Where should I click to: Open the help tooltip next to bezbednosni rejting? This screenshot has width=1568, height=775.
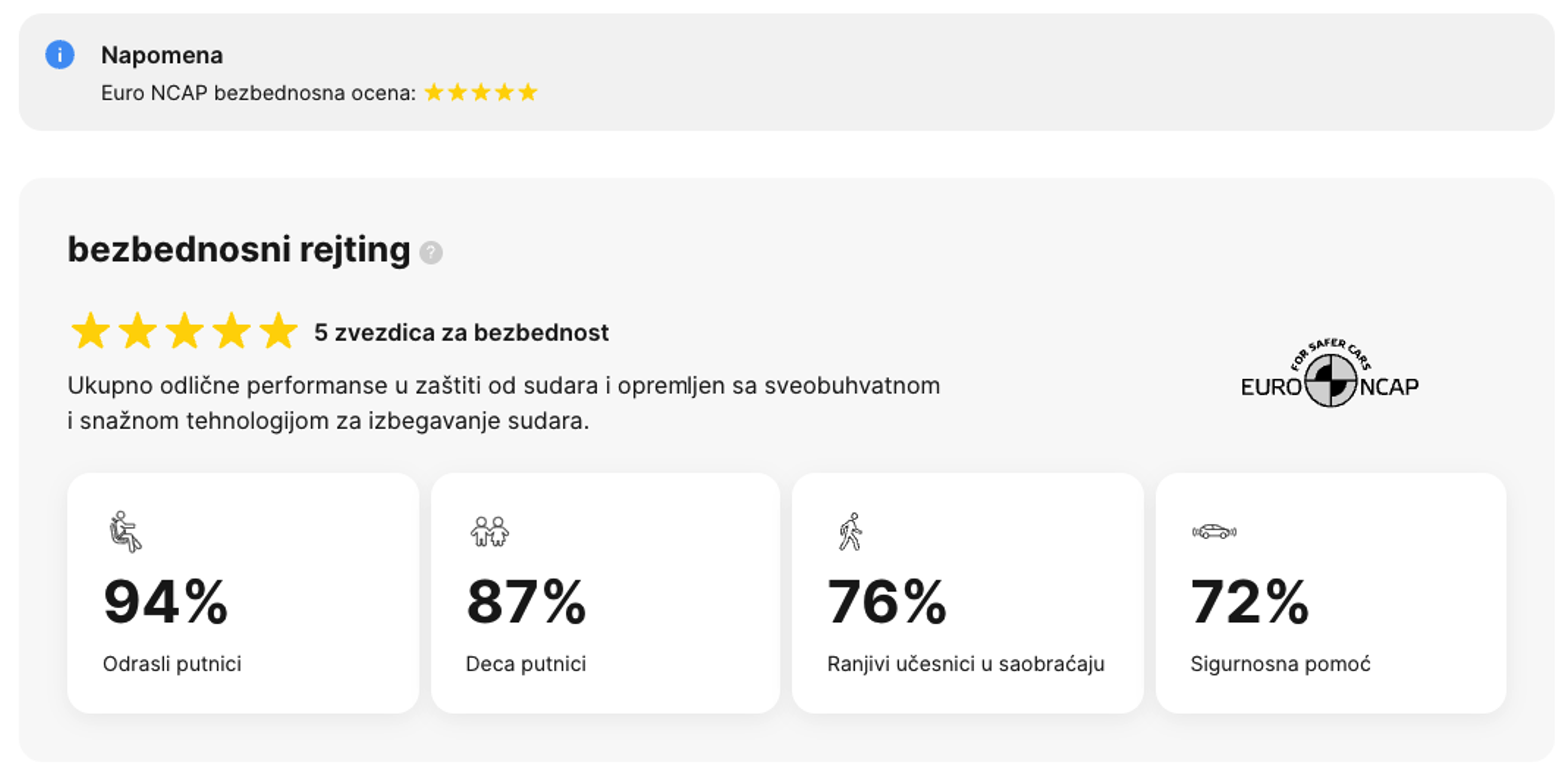tap(431, 252)
